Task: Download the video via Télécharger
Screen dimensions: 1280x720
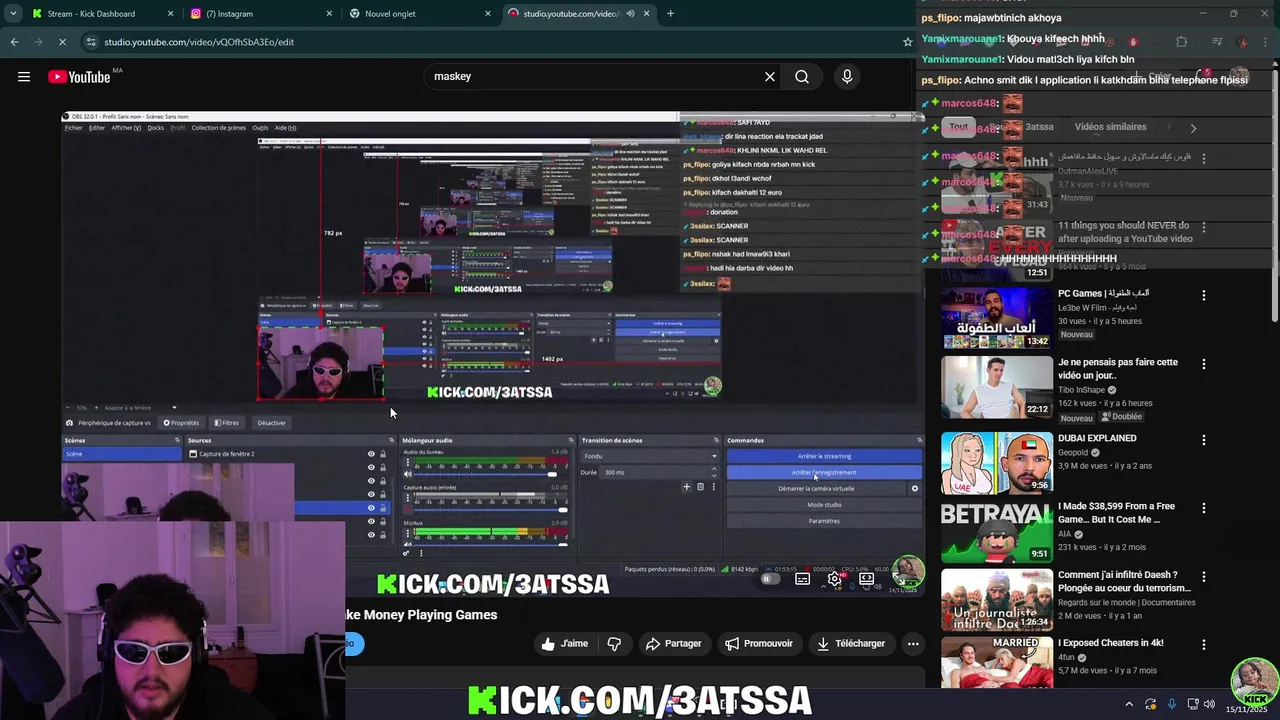Action: click(x=851, y=644)
